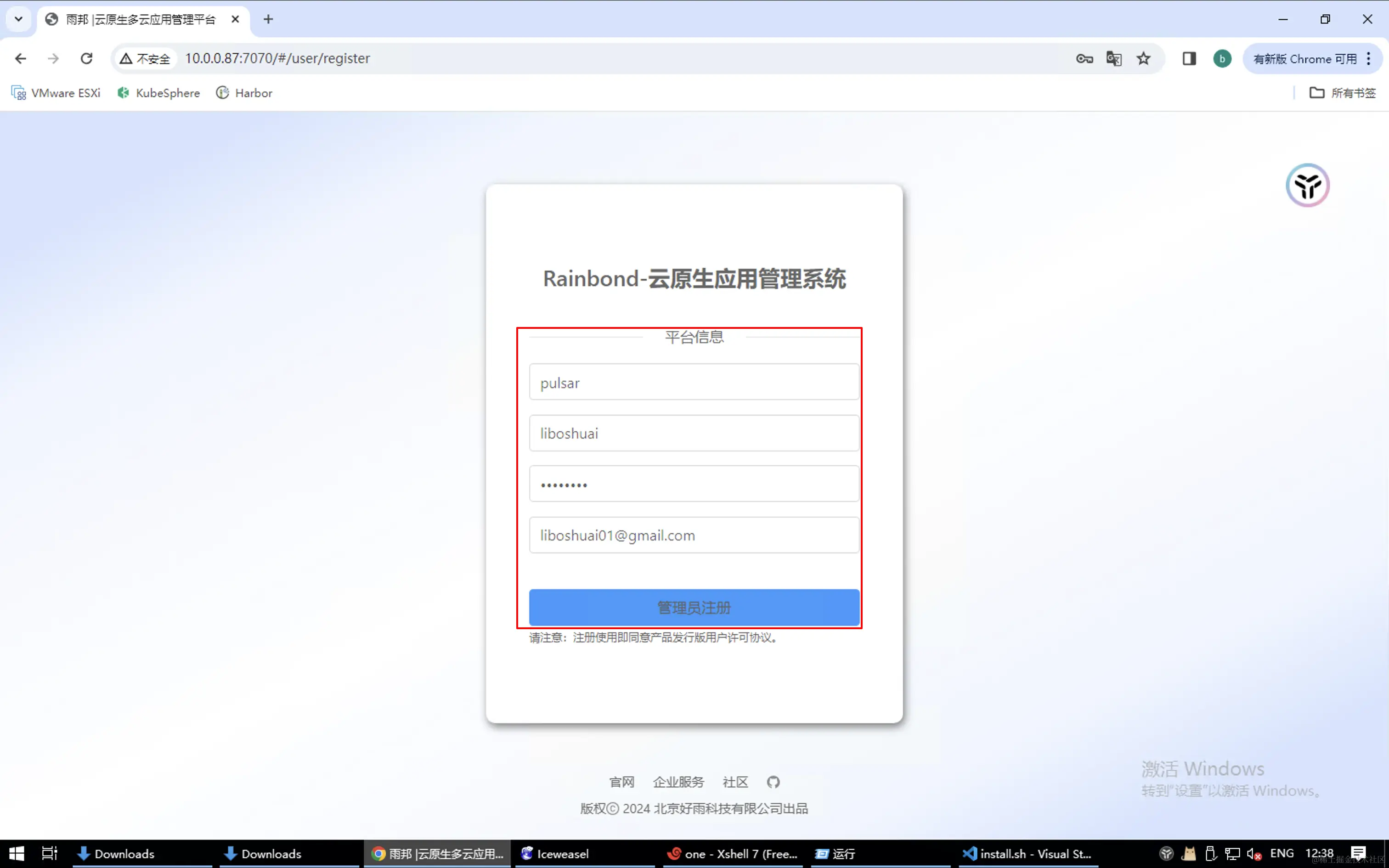Click the password input field
1389x868 pixels.
coord(694,484)
